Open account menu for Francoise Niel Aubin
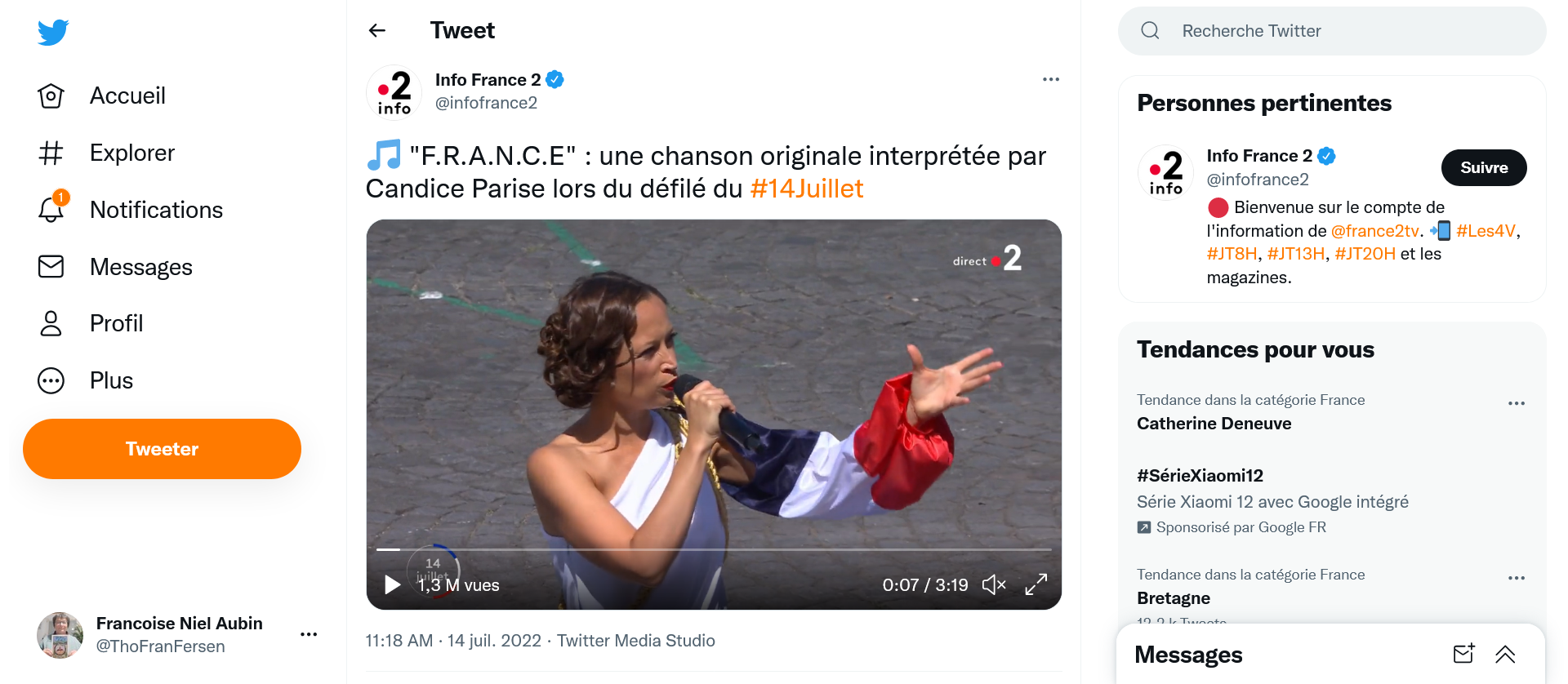Image resolution: width=1568 pixels, height=684 pixels. (x=308, y=634)
